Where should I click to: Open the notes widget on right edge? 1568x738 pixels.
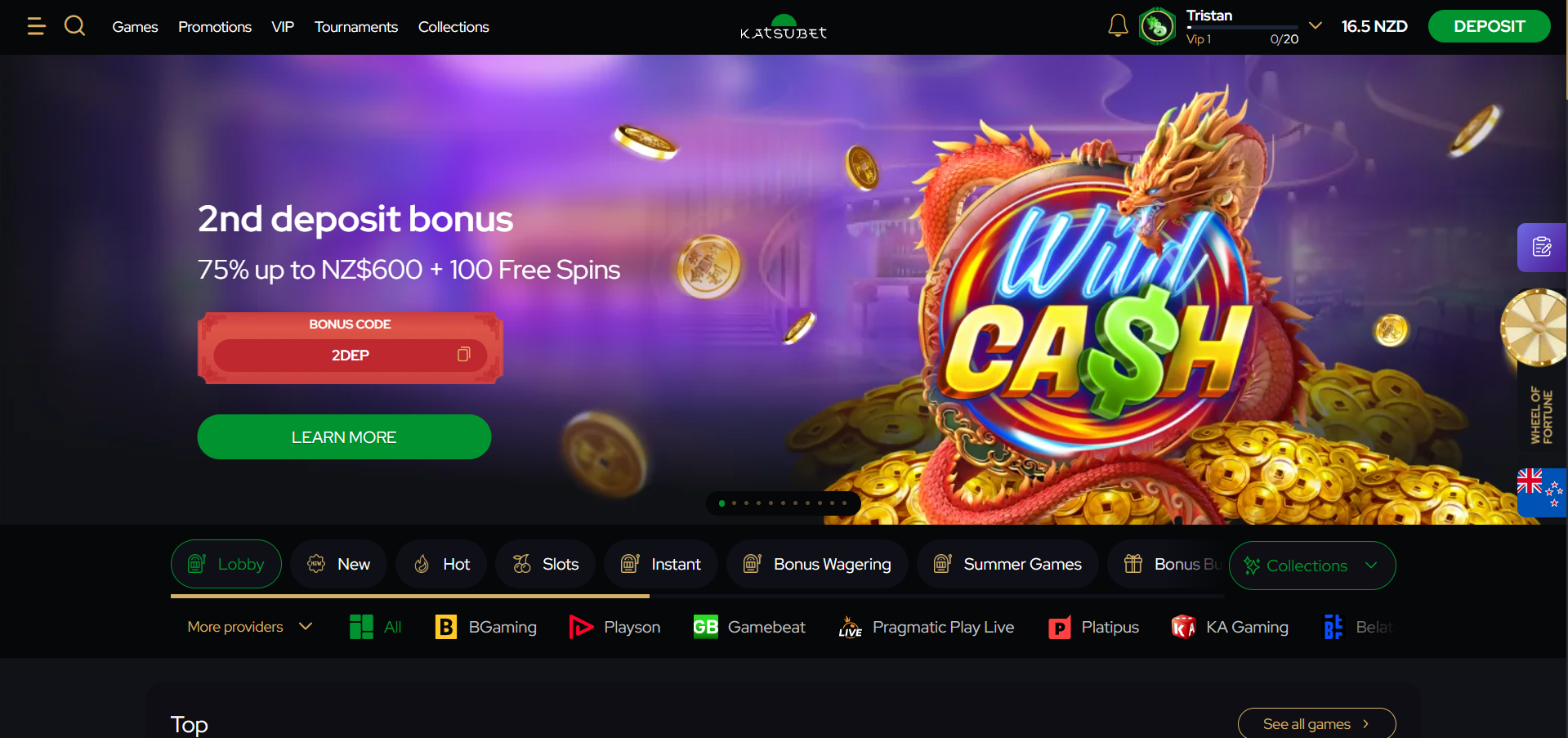pos(1542,247)
